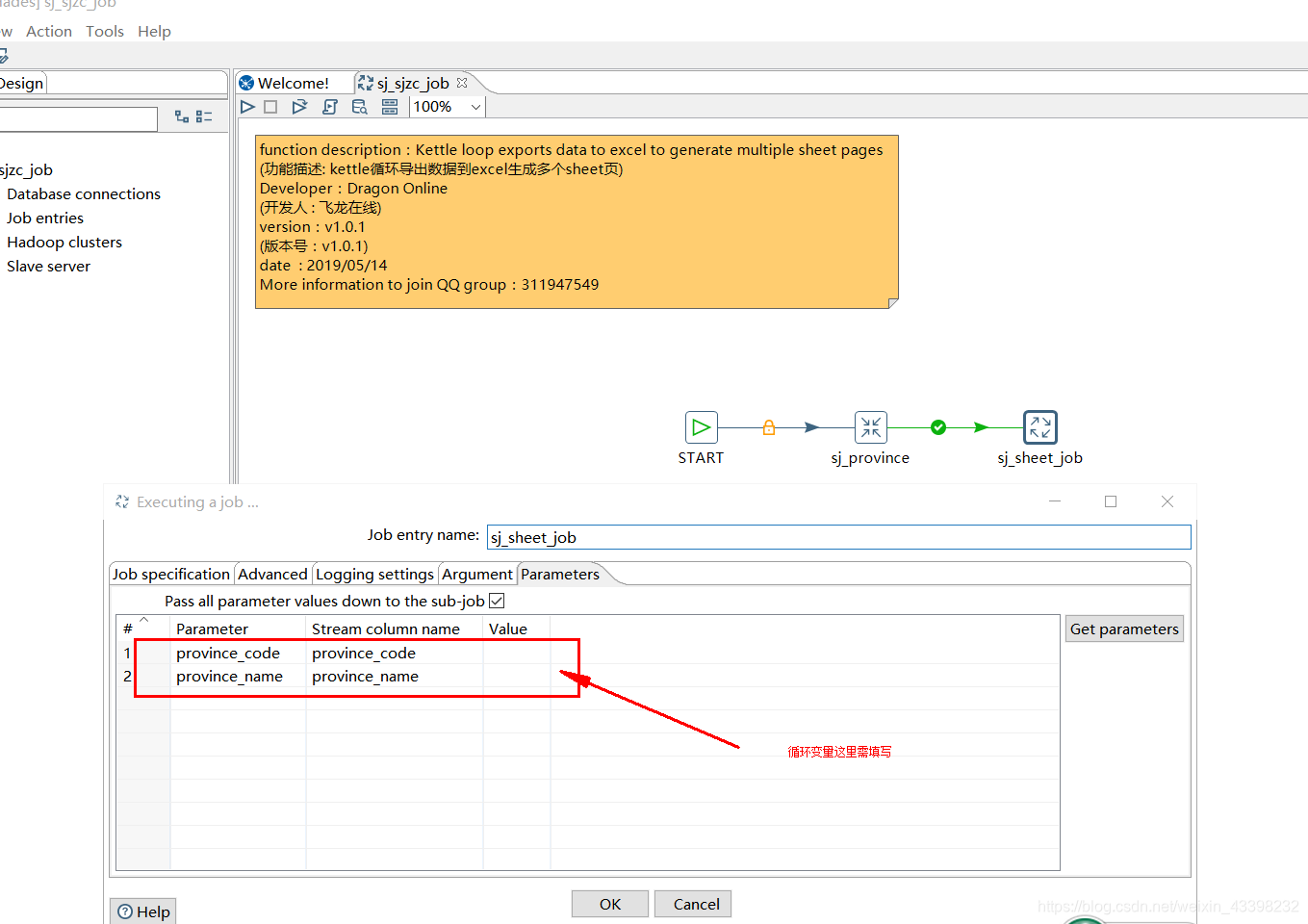
Task: Toggle Pass all parameter values checkbox
Action: pyautogui.click(x=497, y=601)
